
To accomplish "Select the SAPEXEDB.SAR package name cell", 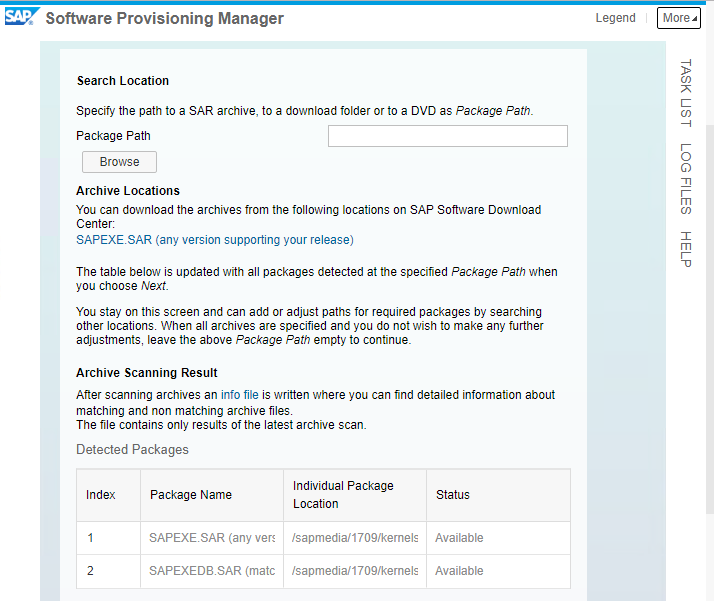I will point(212,571).
